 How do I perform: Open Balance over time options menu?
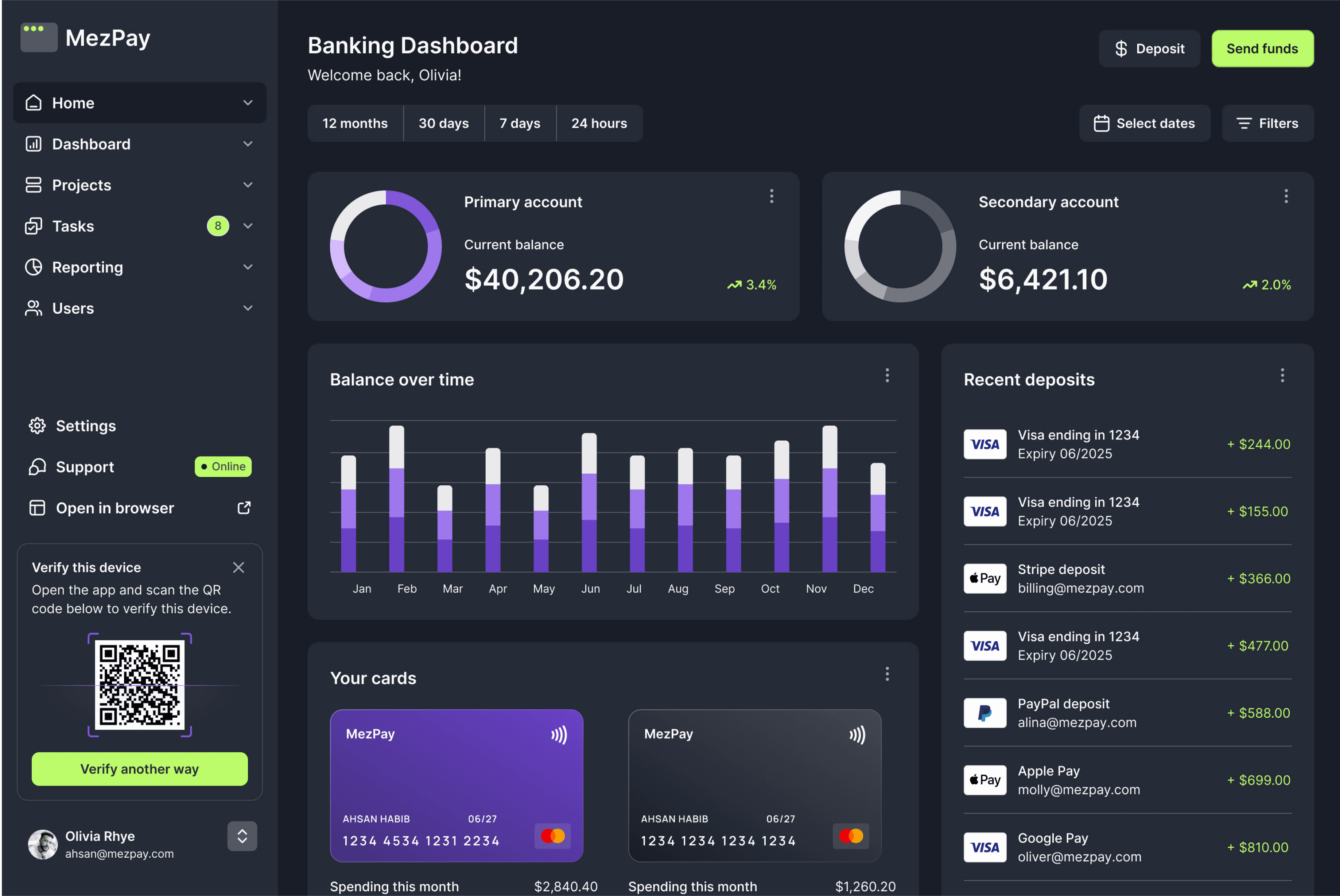point(887,375)
